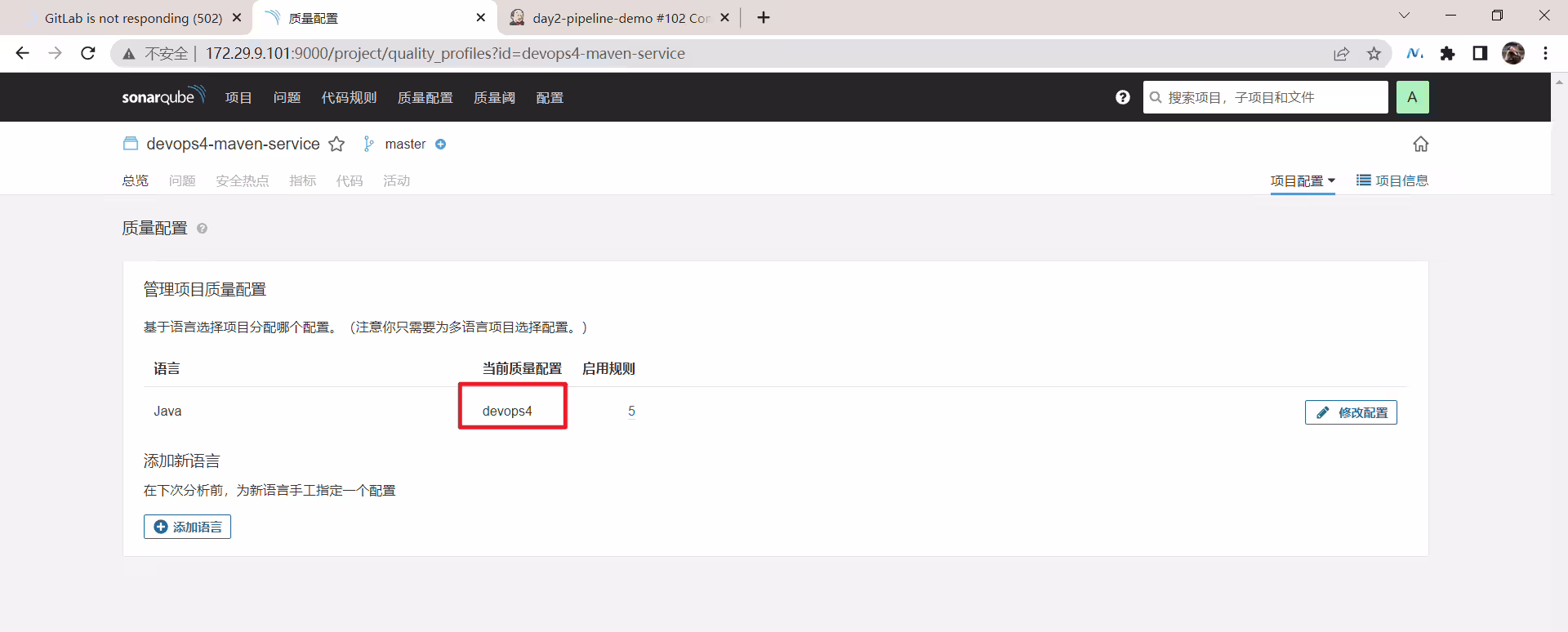Viewport: 1568px width, 632px height.
Task: Expand the 项目配置 dropdown
Action: click(1303, 181)
